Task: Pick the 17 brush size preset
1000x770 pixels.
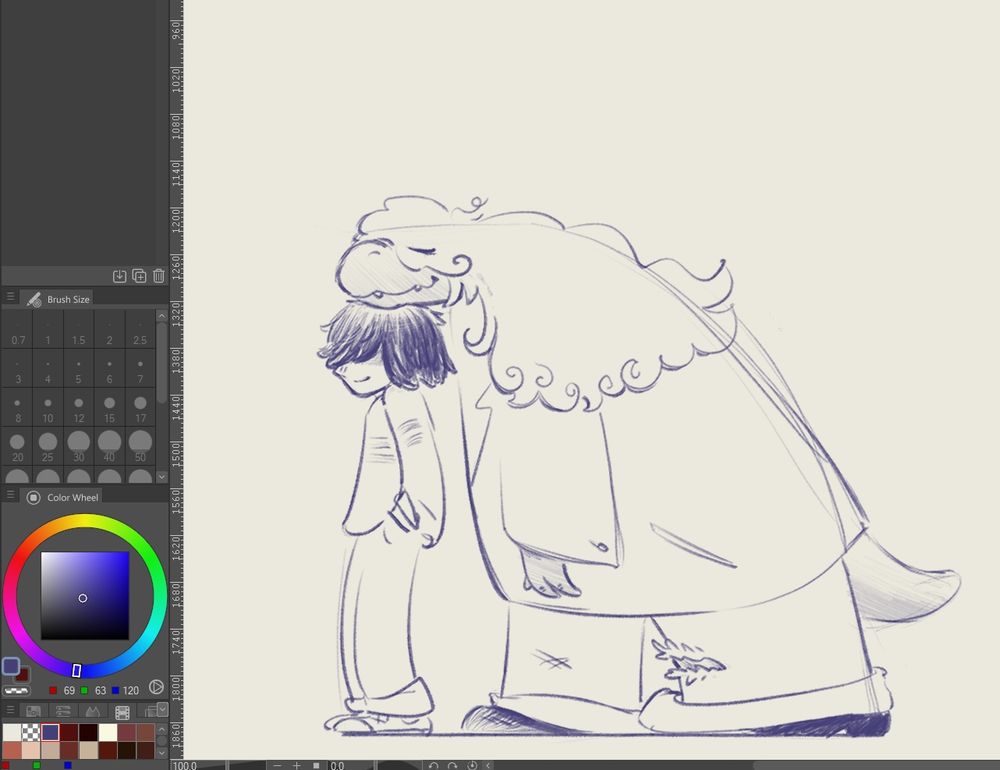Action: (140, 408)
